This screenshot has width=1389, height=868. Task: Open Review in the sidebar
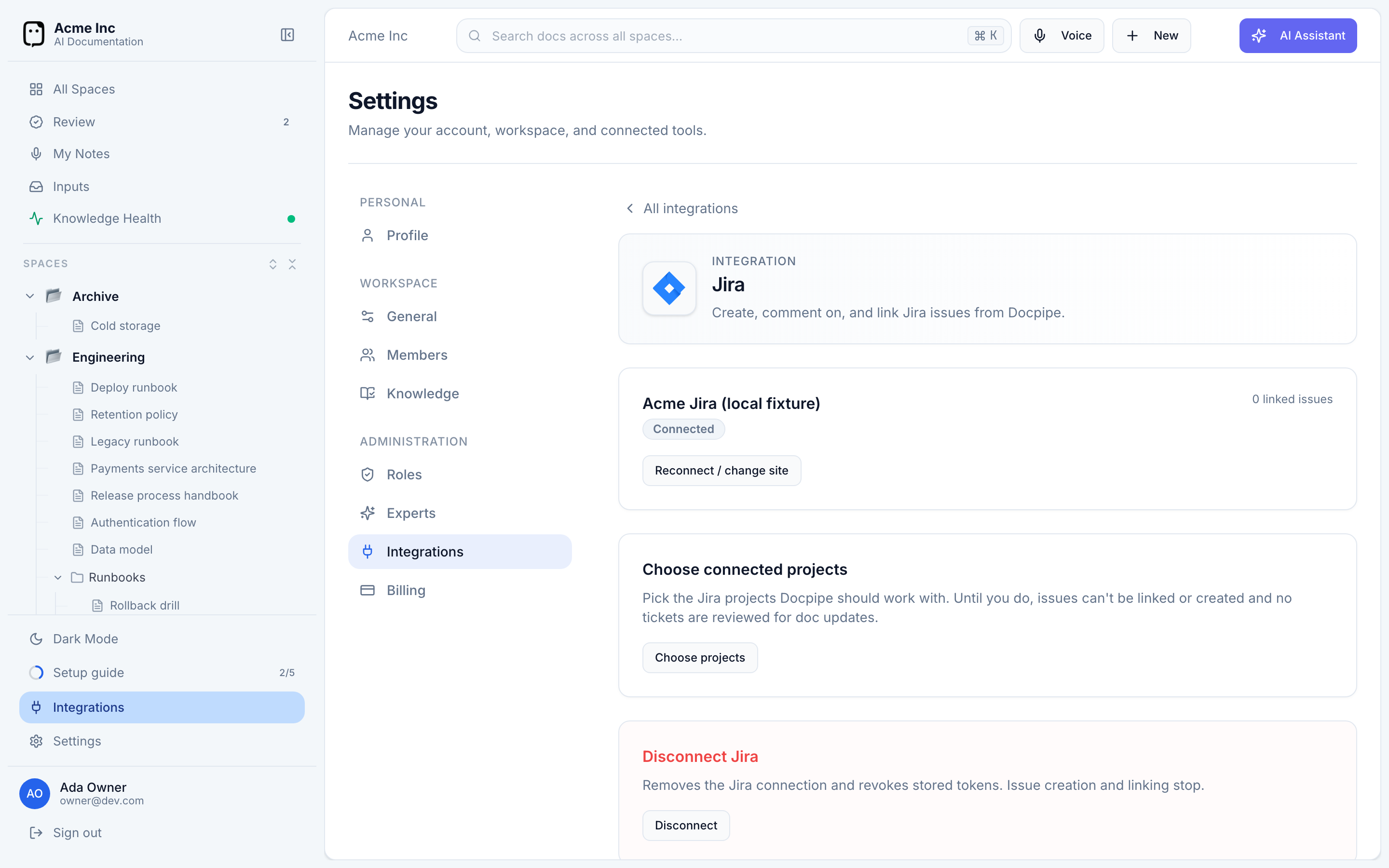[162, 122]
